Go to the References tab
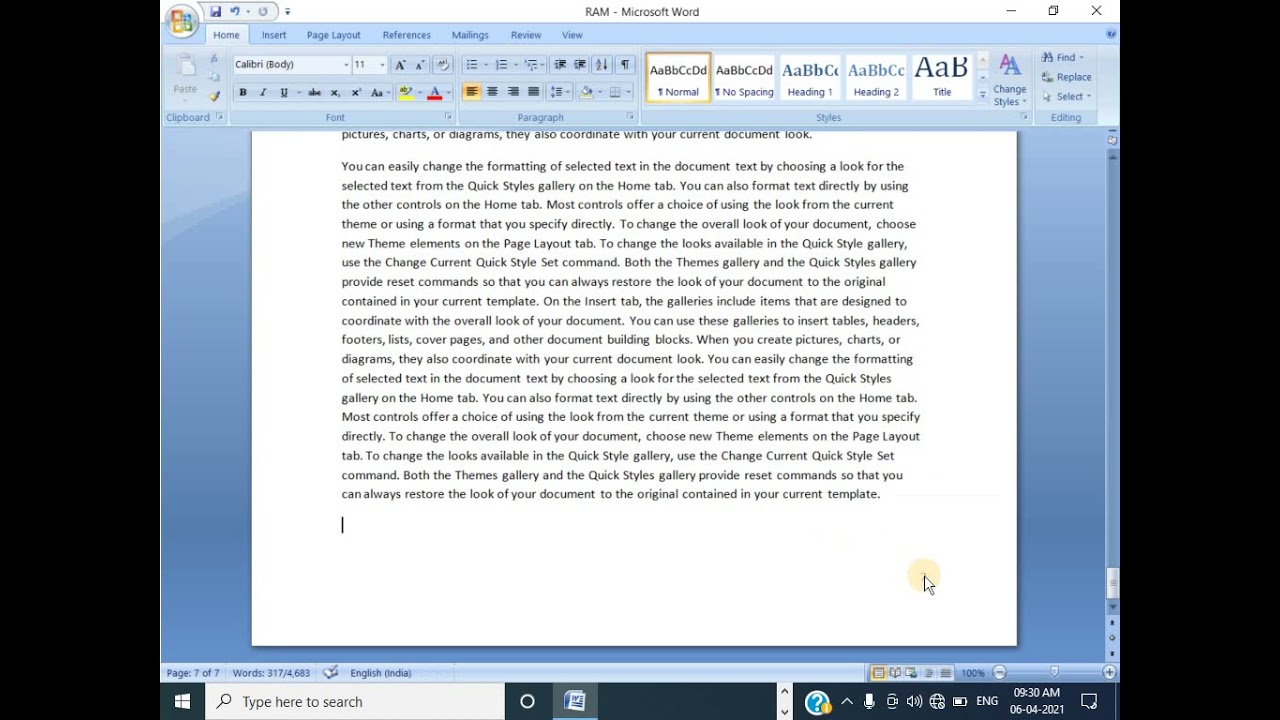Image resolution: width=1280 pixels, height=720 pixels. 406,35
